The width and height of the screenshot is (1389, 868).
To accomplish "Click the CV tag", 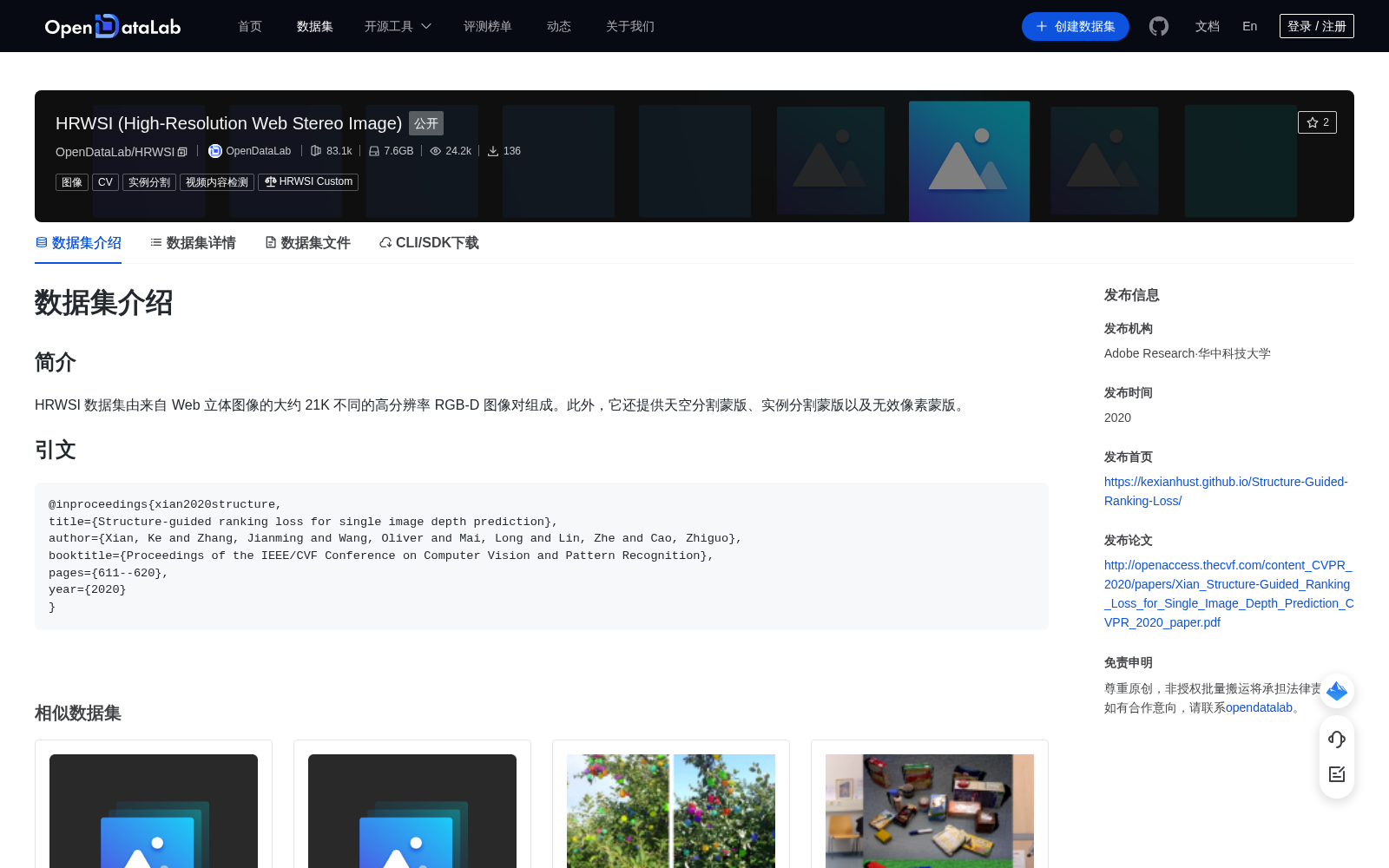I will [105, 182].
